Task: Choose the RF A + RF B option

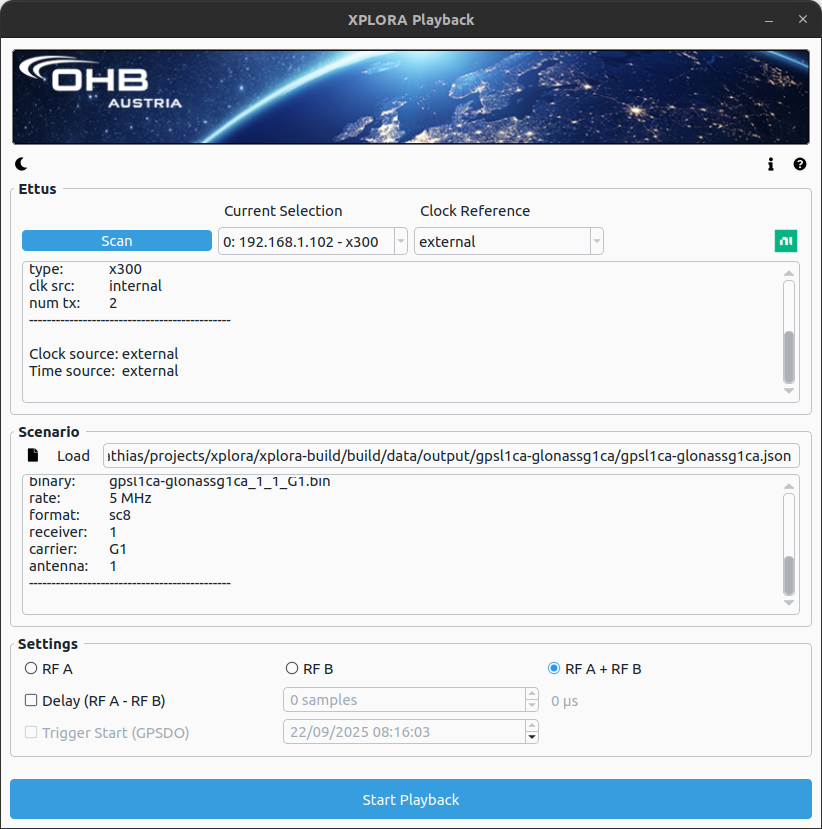Action: tap(554, 668)
